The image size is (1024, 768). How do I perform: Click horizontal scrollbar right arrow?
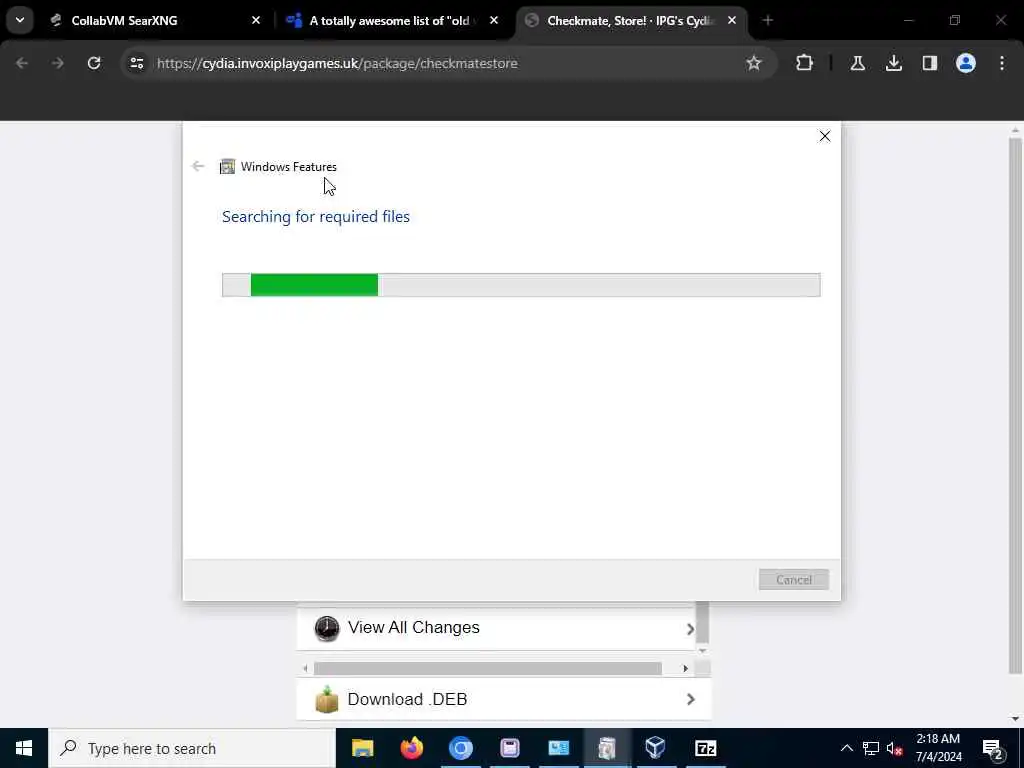(685, 668)
